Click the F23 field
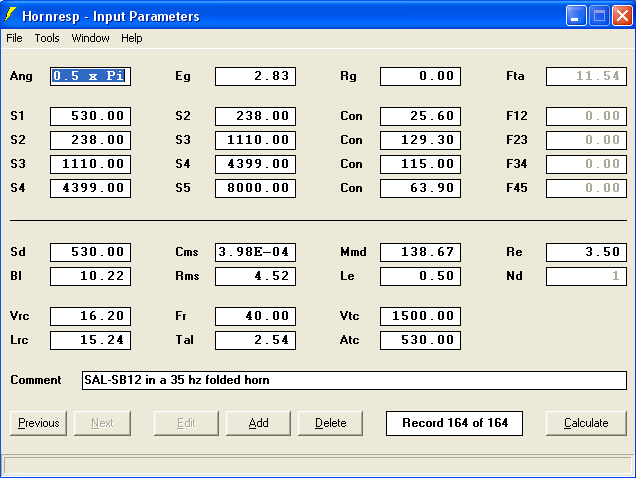 point(587,140)
